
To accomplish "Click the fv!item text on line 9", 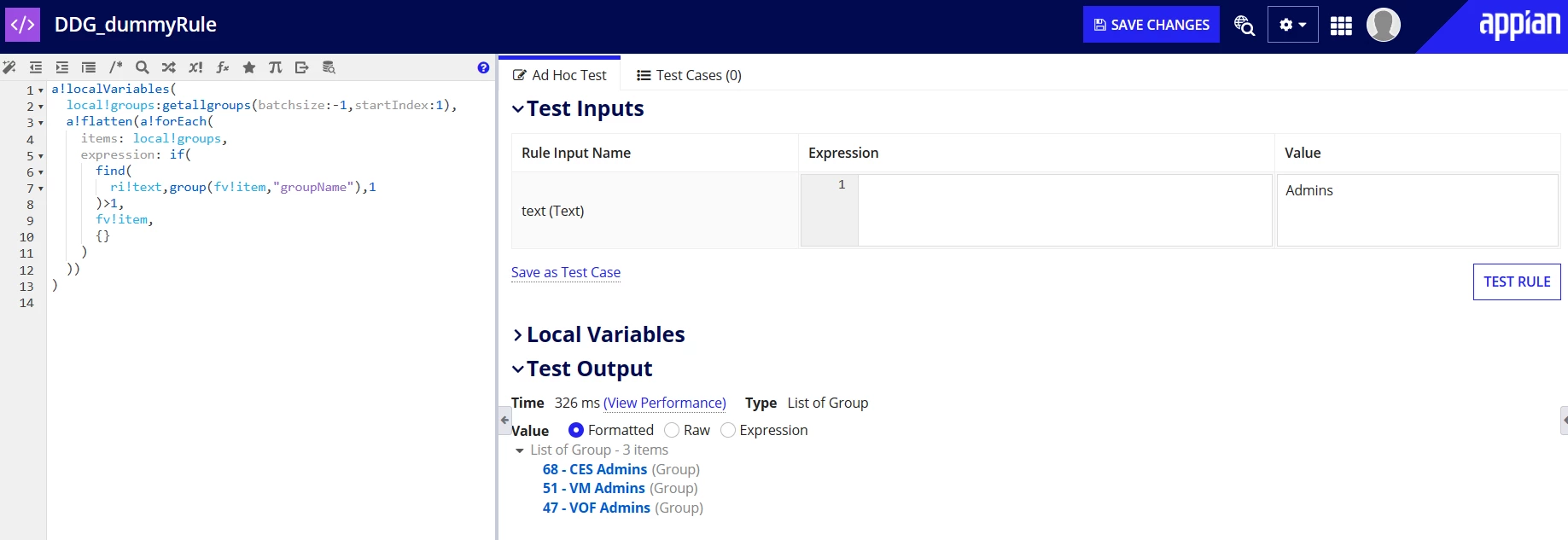I will point(121,219).
